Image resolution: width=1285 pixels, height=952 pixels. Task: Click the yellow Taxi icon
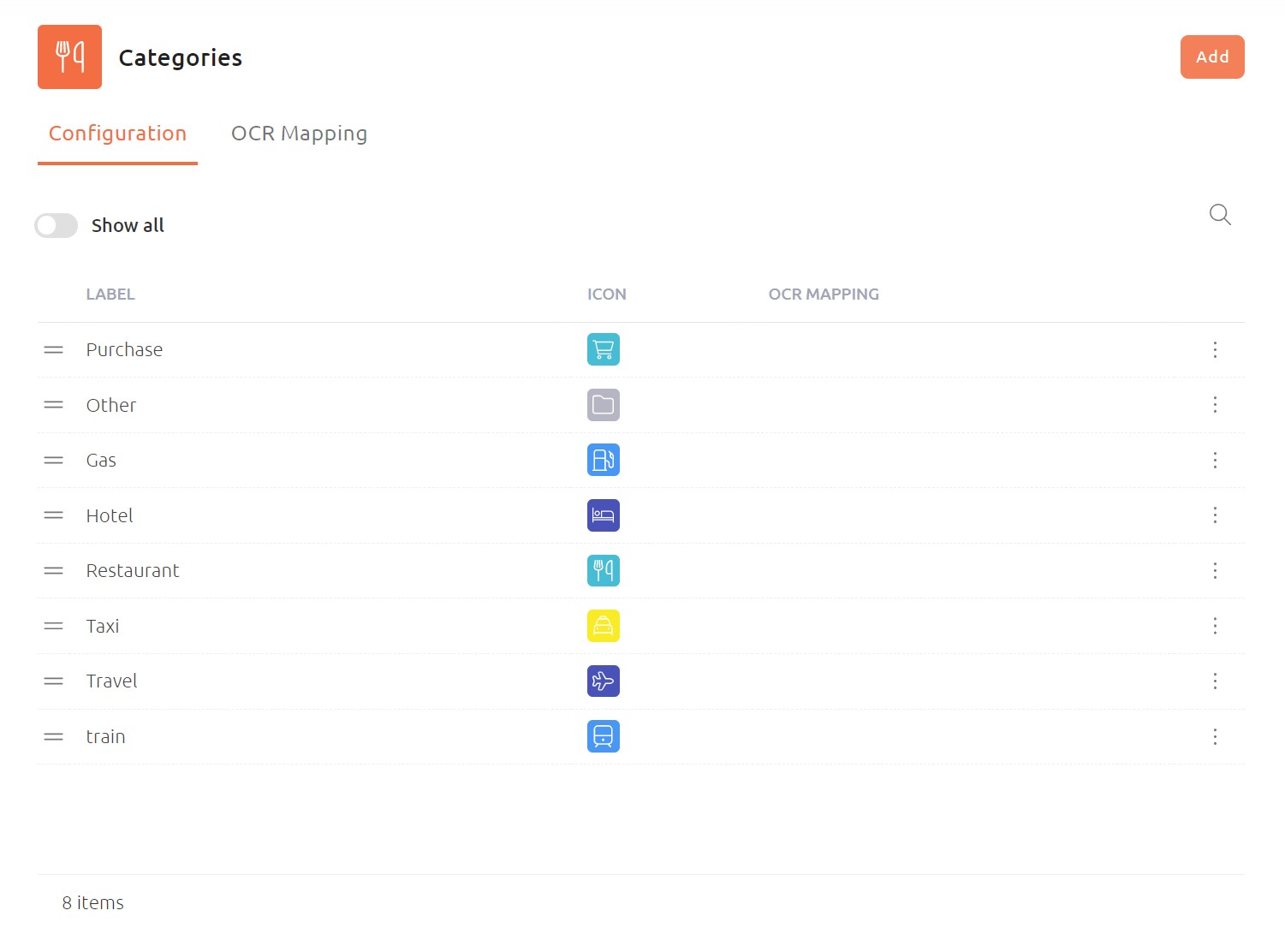coord(604,626)
